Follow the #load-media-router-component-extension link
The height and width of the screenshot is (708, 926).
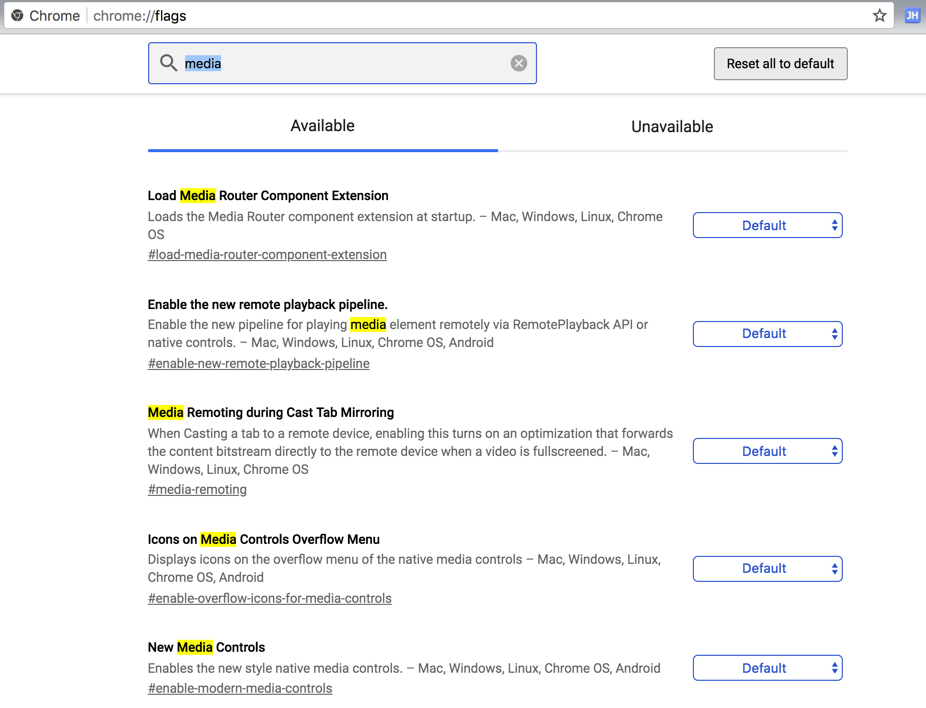(x=267, y=255)
